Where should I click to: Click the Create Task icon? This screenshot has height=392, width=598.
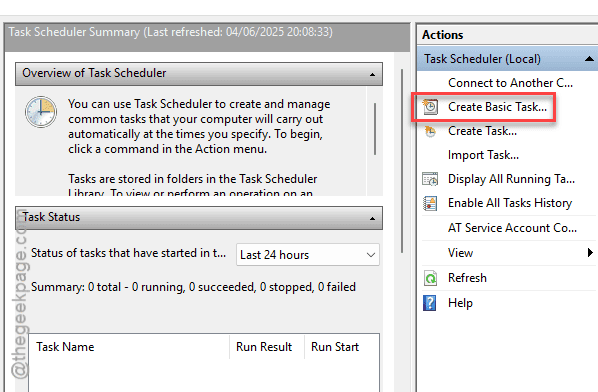click(430, 131)
